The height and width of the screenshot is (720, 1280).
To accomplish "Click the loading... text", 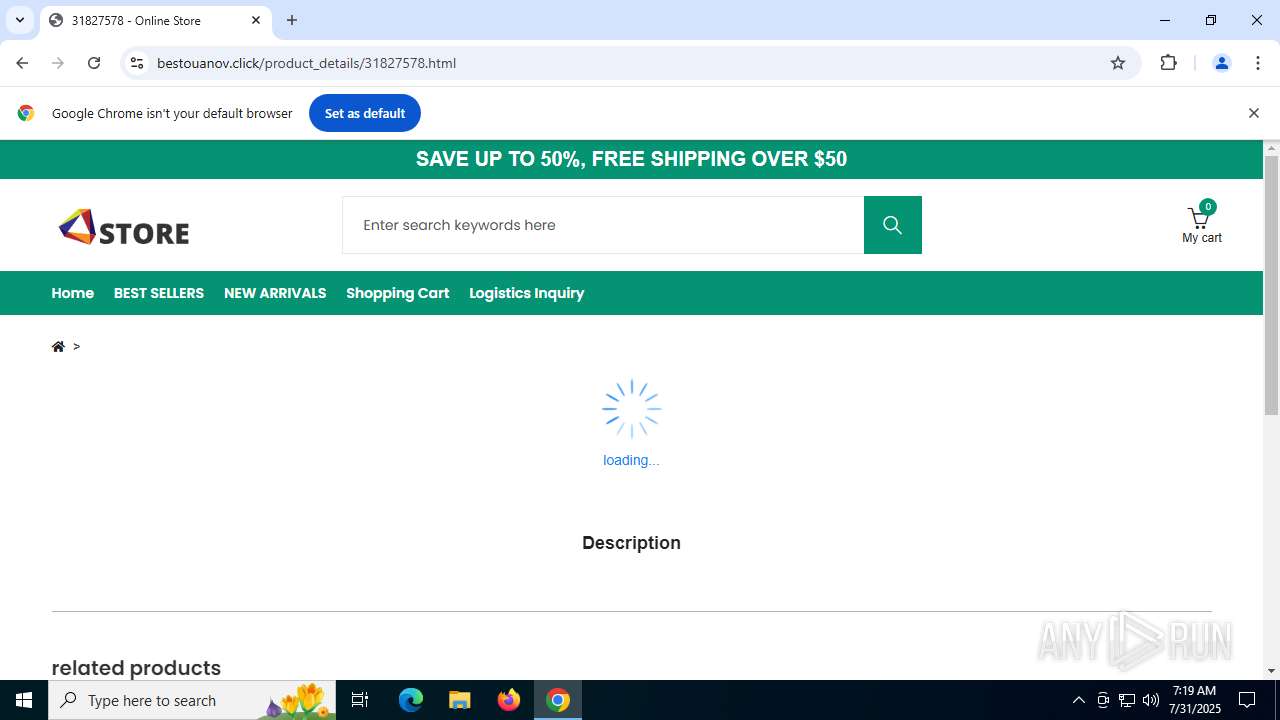I will pos(631,460).
